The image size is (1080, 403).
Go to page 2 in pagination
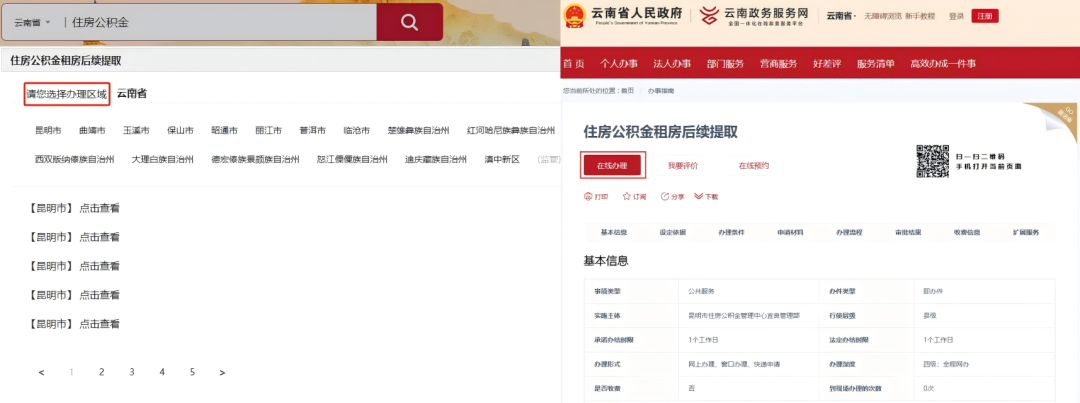point(101,372)
